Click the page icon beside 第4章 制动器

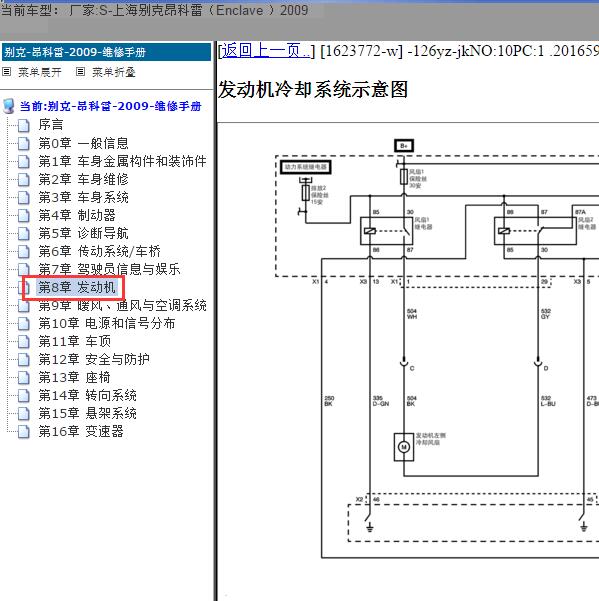coord(24,215)
